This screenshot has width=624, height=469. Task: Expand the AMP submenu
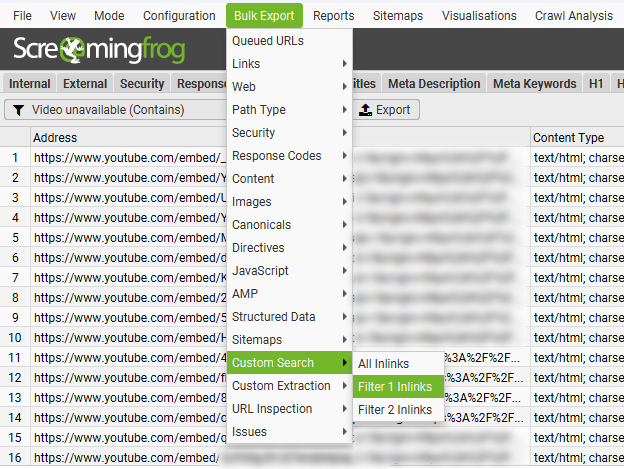[289, 294]
